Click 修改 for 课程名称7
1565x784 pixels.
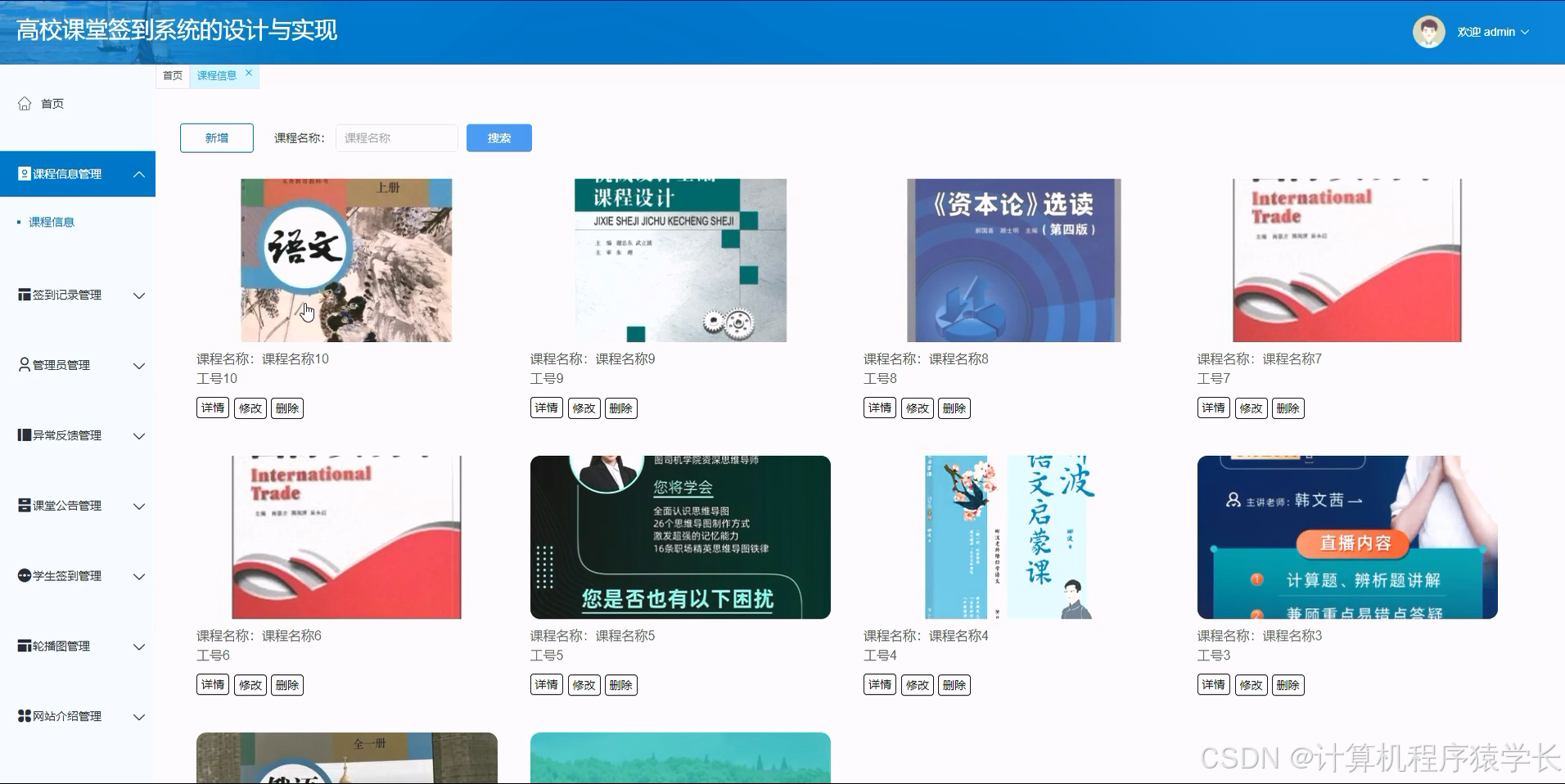click(x=1252, y=408)
